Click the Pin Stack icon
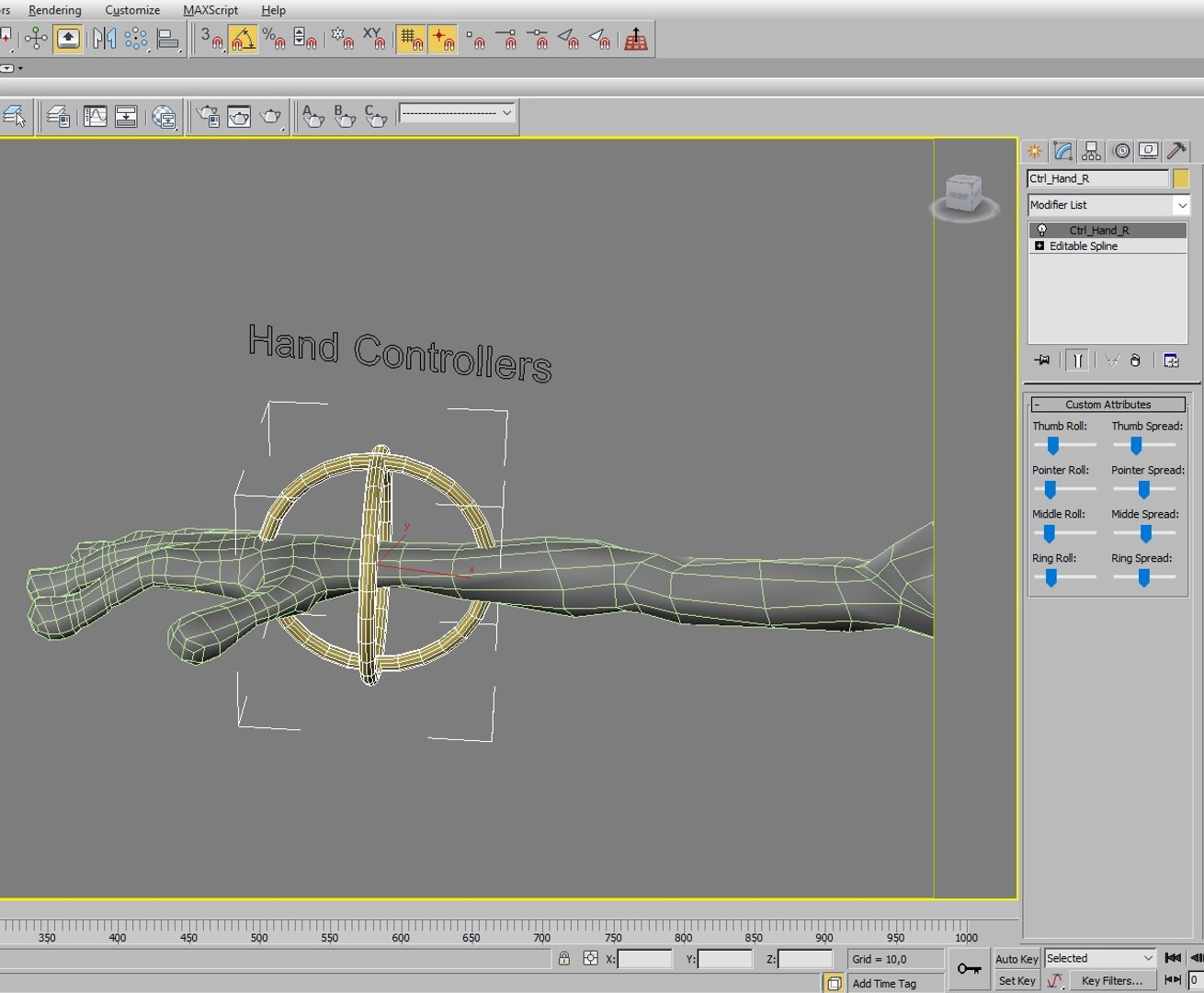The width and height of the screenshot is (1204, 993). 1042,360
